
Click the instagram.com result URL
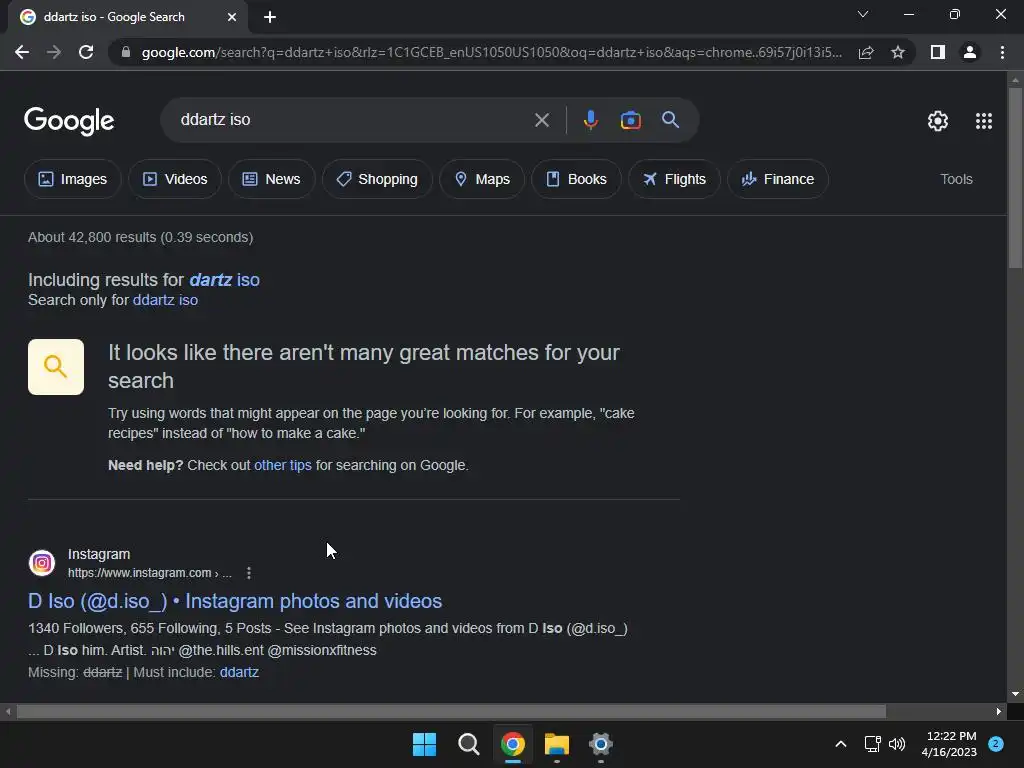click(x=150, y=573)
